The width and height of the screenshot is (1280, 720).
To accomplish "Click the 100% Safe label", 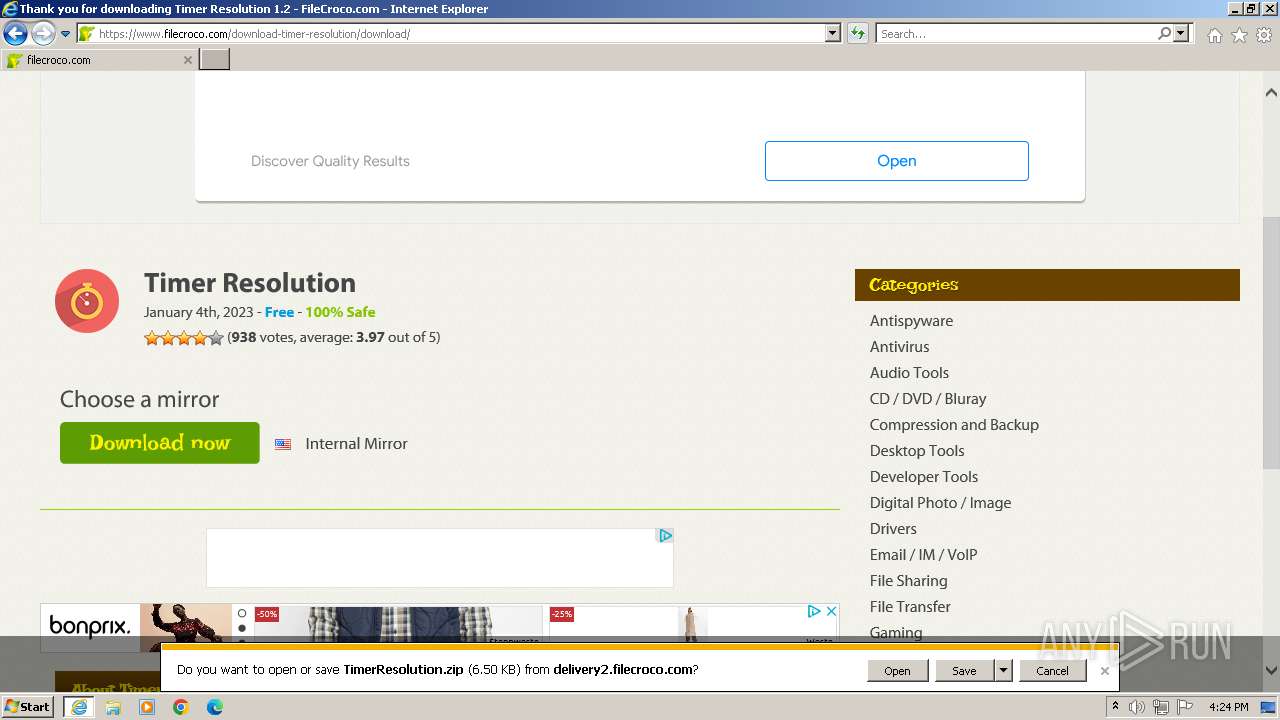I will 340,312.
